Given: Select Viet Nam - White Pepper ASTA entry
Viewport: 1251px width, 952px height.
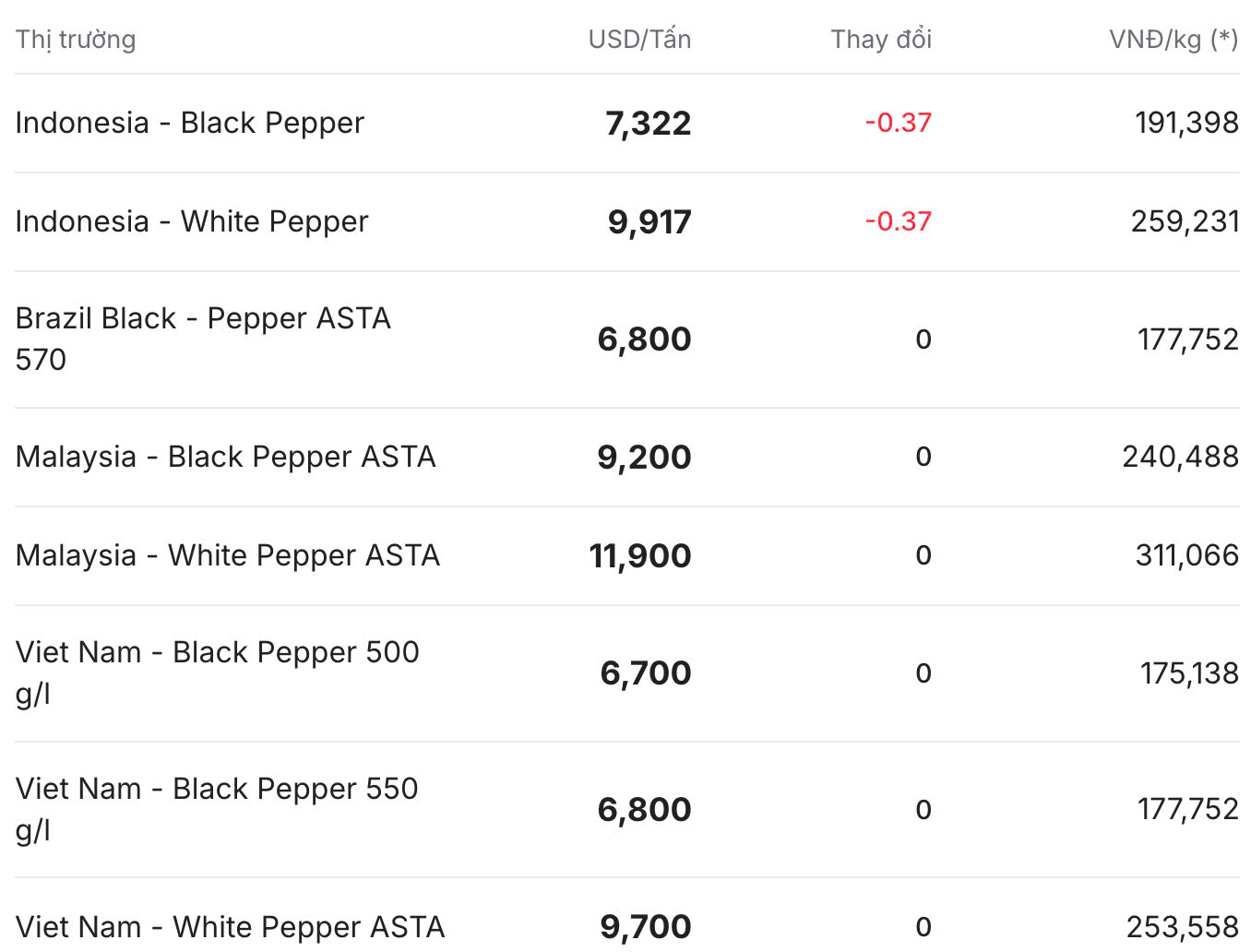Looking at the screenshot, I should click(x=231, y=927).
